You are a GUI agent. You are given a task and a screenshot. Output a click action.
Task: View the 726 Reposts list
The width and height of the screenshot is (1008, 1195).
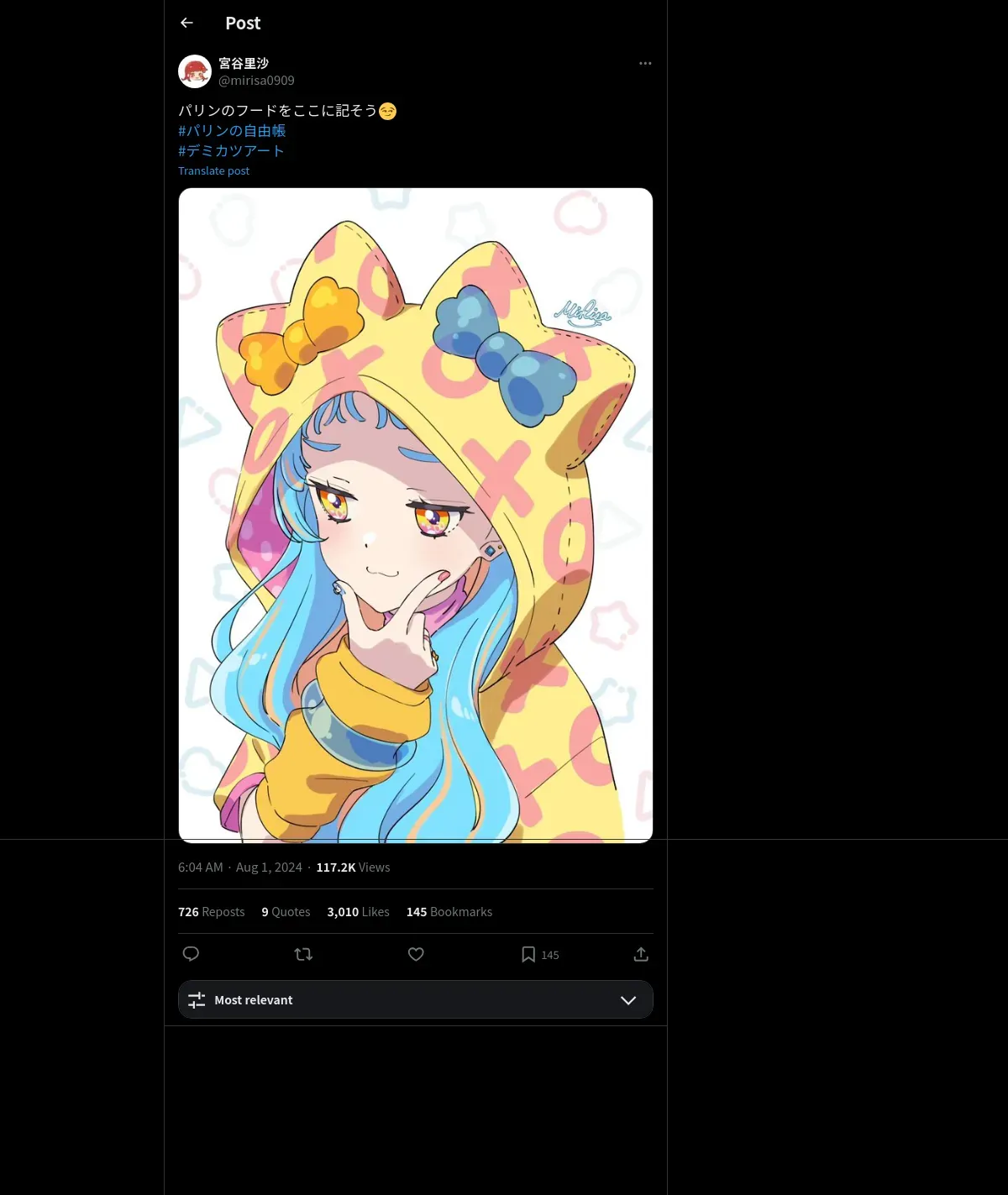click(x=212, y=912)
